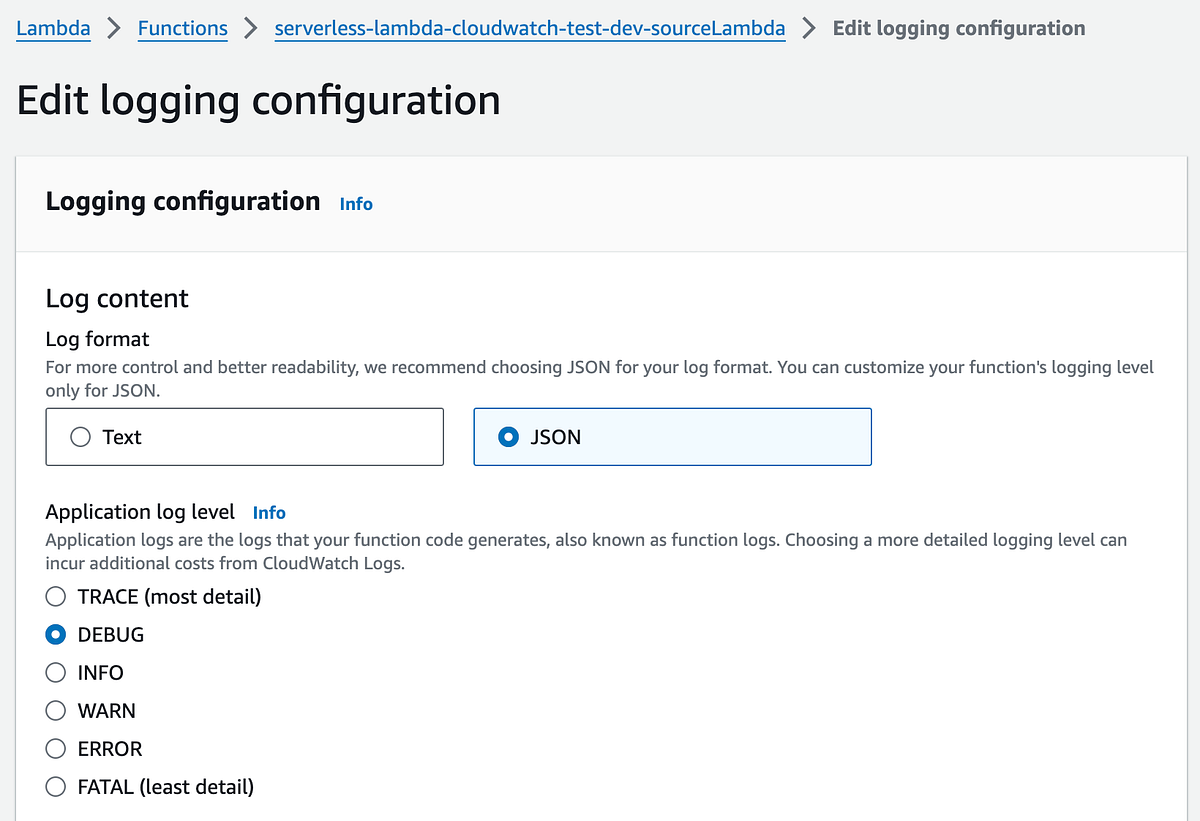This screenshot has width=1200, height=821.
Task: Open the serverless-lambda-cloudwatch-test-dev-sourceLambda function link
Action: (529, 28)
